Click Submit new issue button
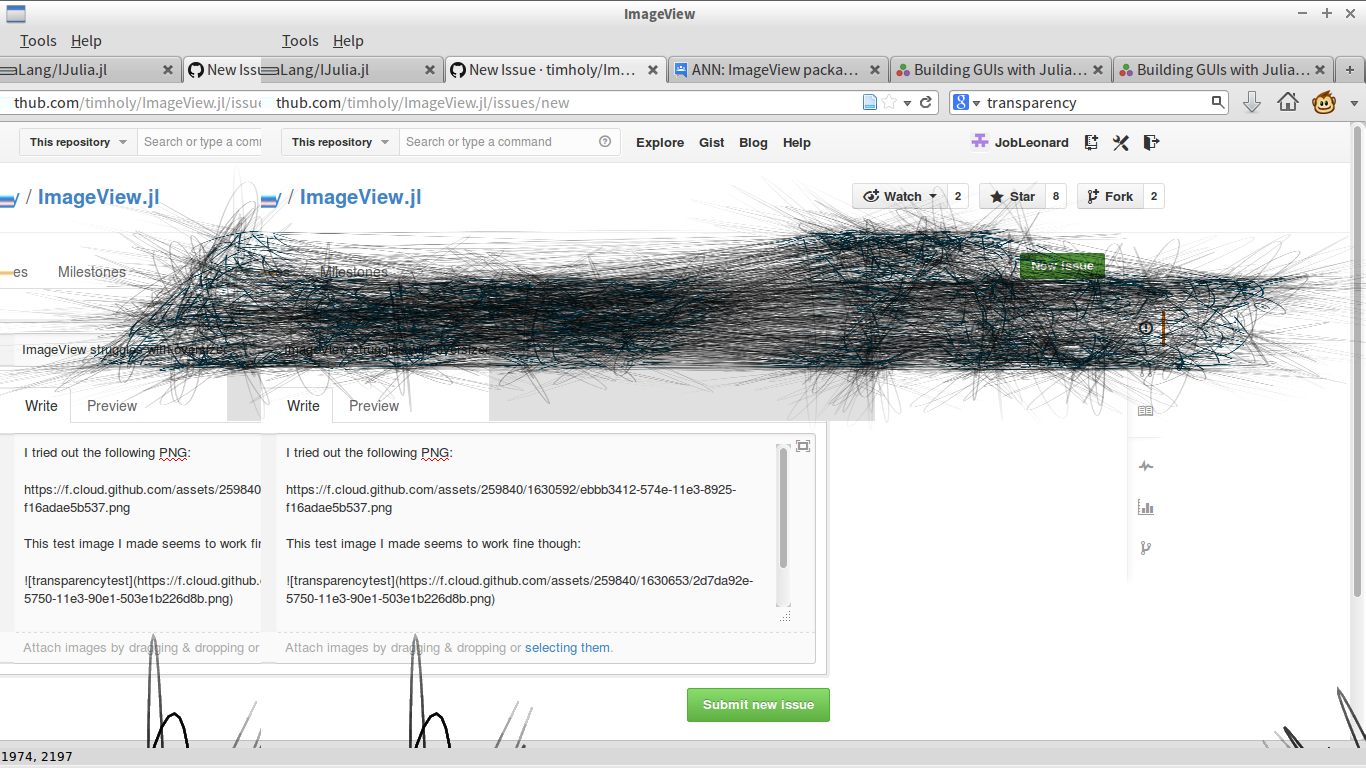Screen dimensions: 1366x768 (x=758, y=704)
